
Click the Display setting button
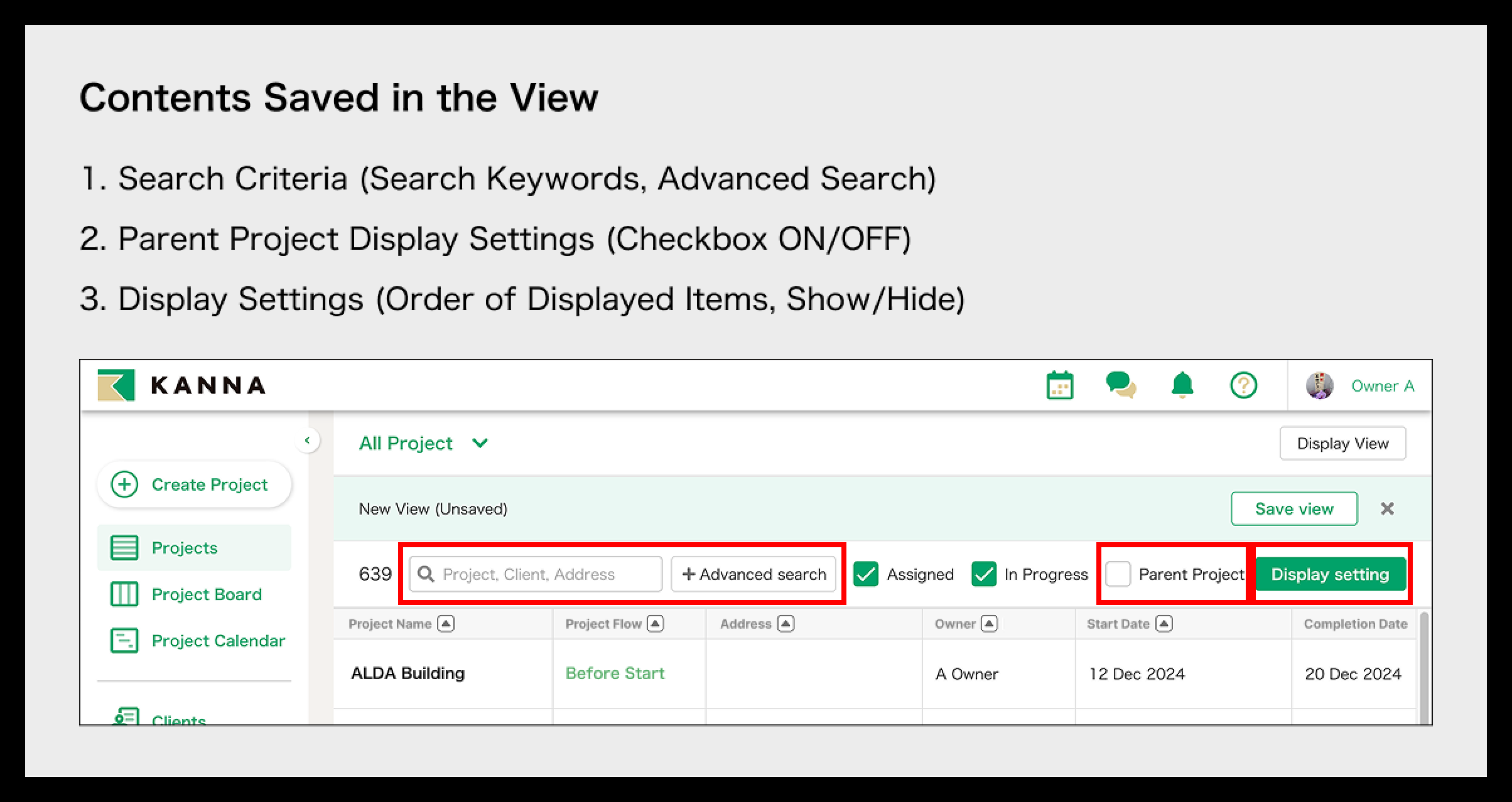tap(1330, 574)
